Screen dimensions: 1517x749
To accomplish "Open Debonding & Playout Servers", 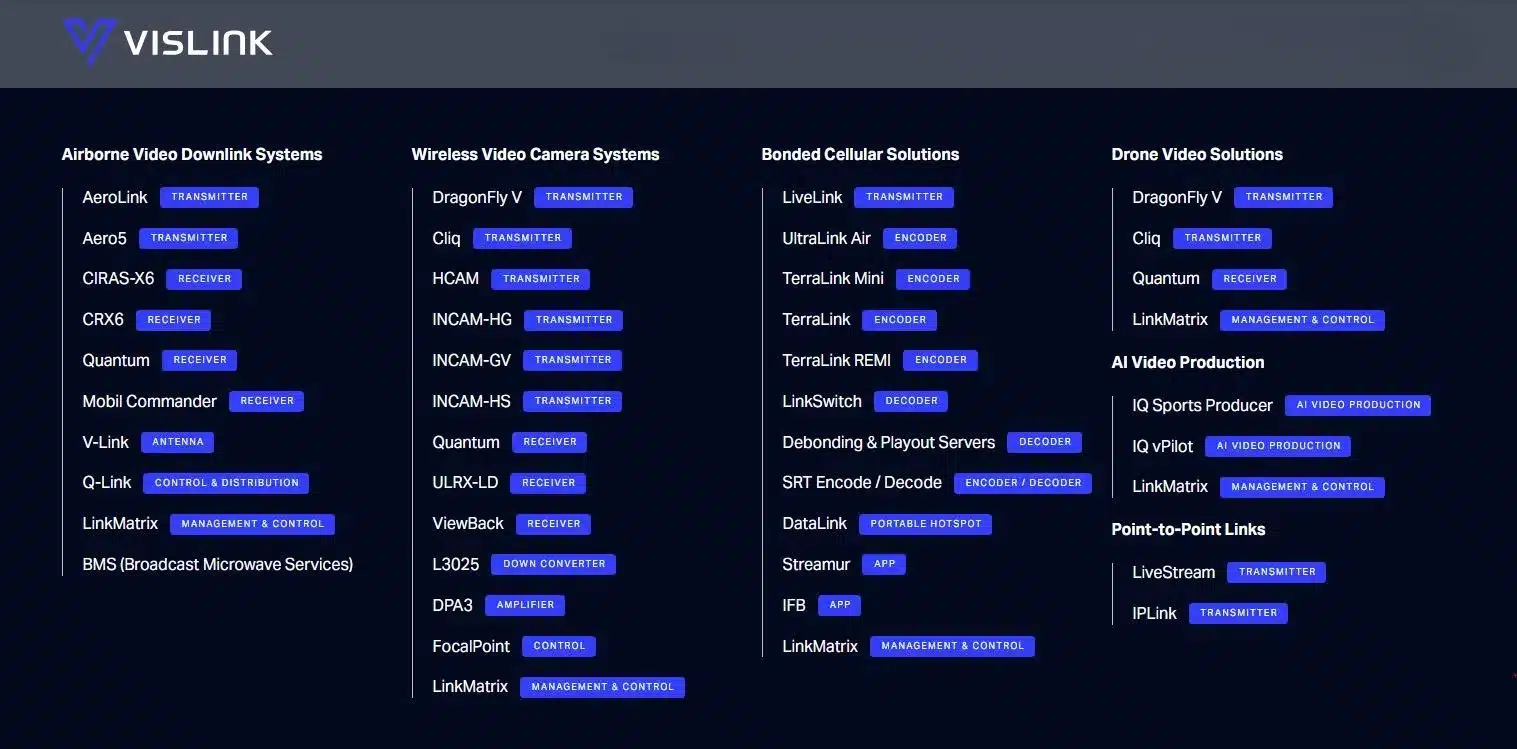I will 888,442.
